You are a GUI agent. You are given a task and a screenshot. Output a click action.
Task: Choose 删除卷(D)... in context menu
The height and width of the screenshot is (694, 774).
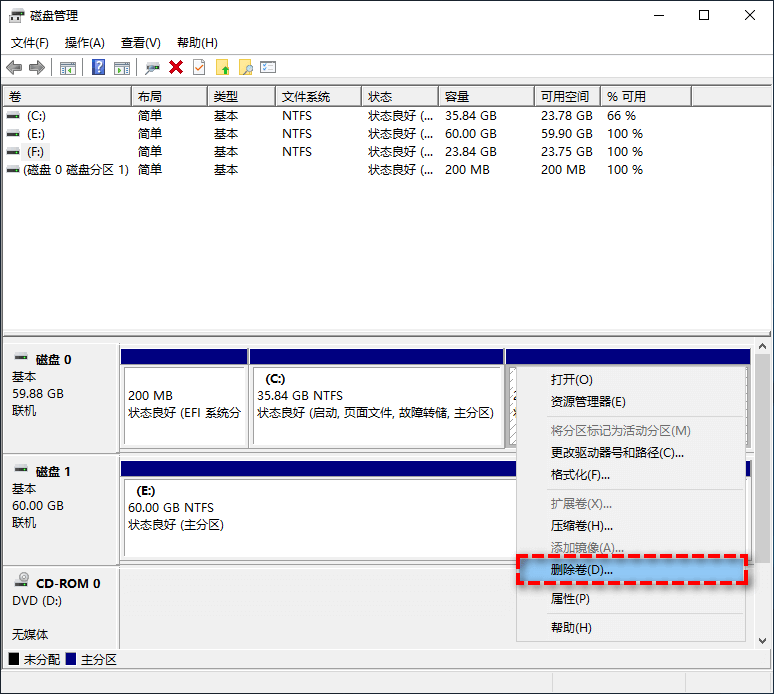[x=631, y=570]
